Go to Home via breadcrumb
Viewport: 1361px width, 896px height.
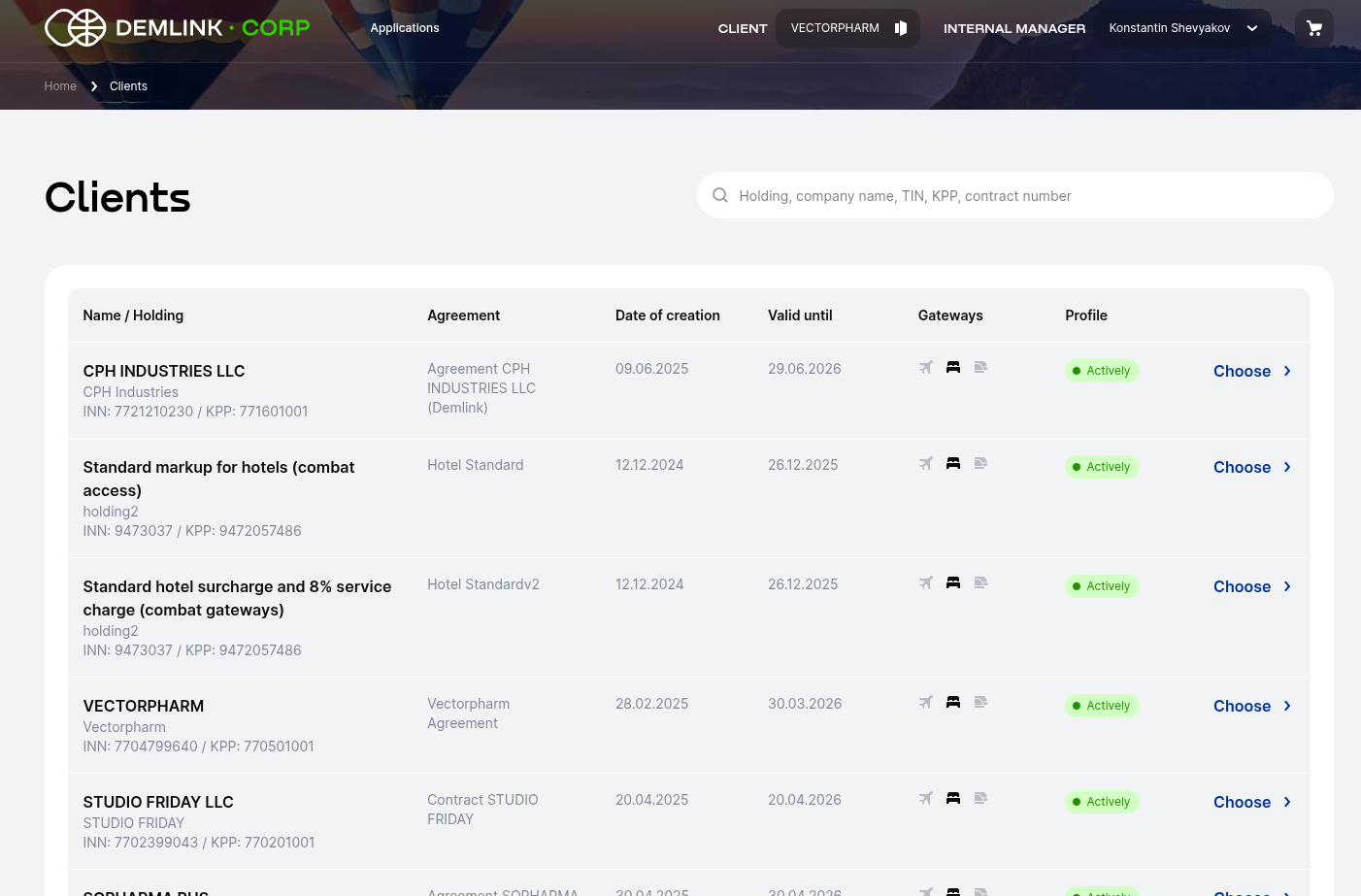coord(60,86)
